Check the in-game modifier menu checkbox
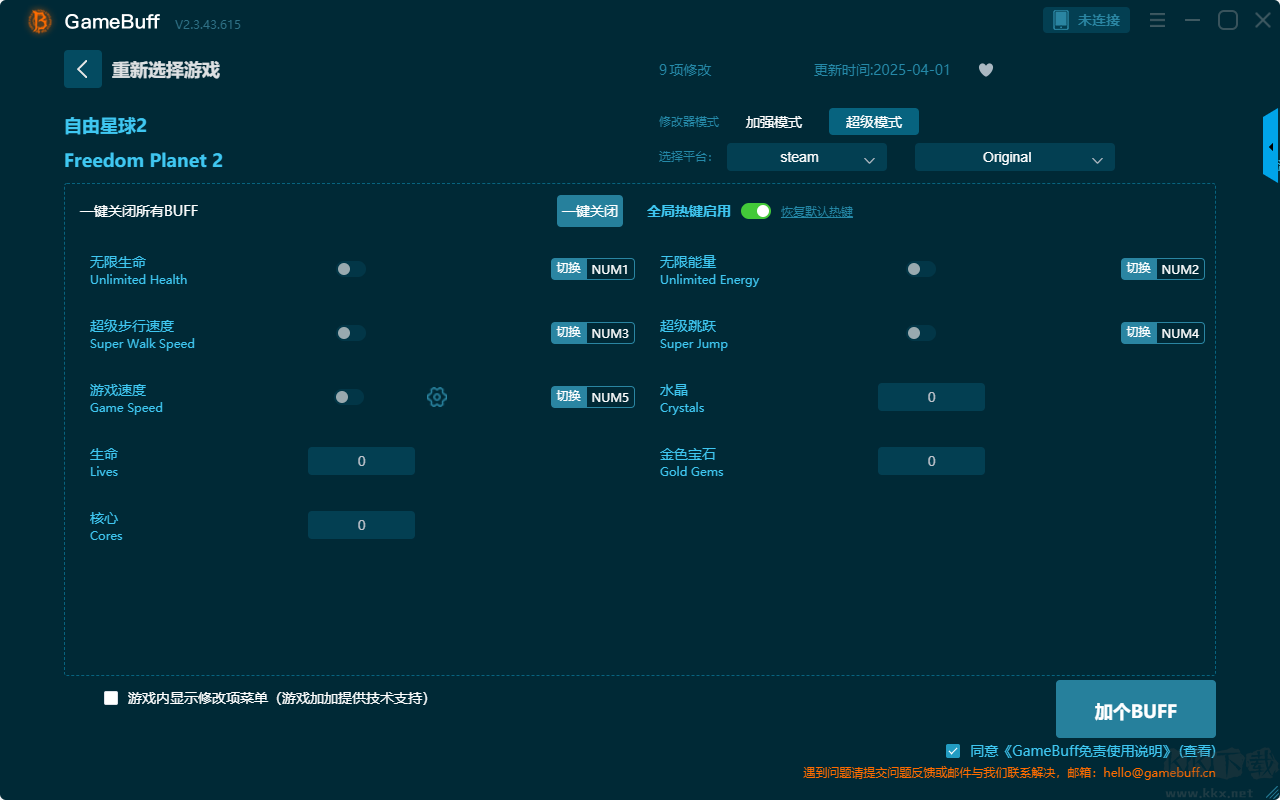The image size is (1280, 800). tap(111, 698)
